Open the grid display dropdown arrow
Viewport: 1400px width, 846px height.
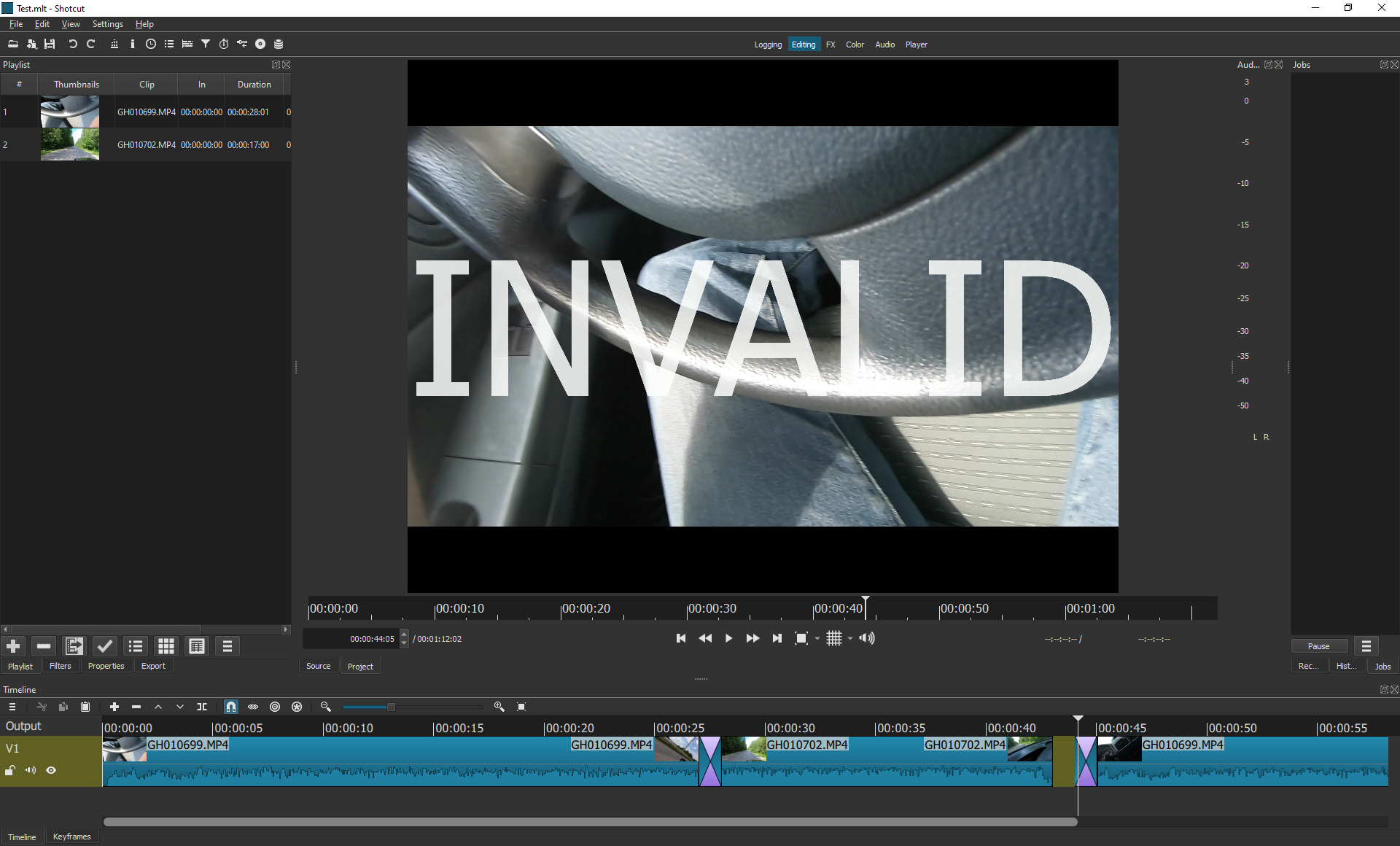coord(850,639)
